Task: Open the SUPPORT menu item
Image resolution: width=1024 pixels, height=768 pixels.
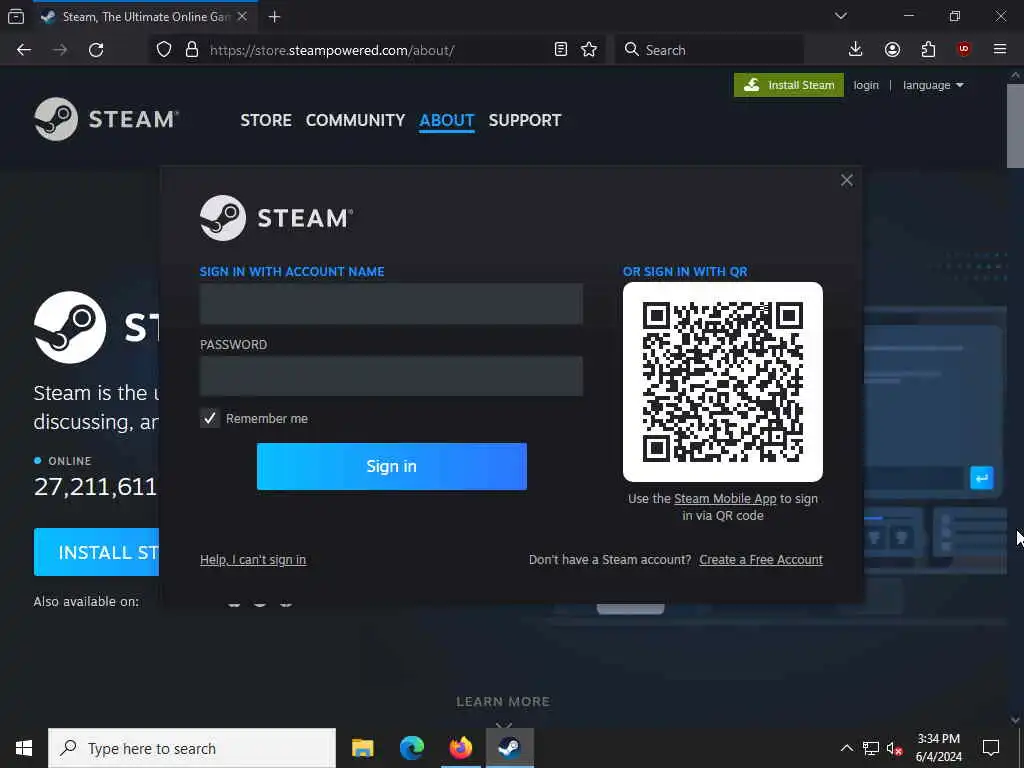Action: (525, 120)
